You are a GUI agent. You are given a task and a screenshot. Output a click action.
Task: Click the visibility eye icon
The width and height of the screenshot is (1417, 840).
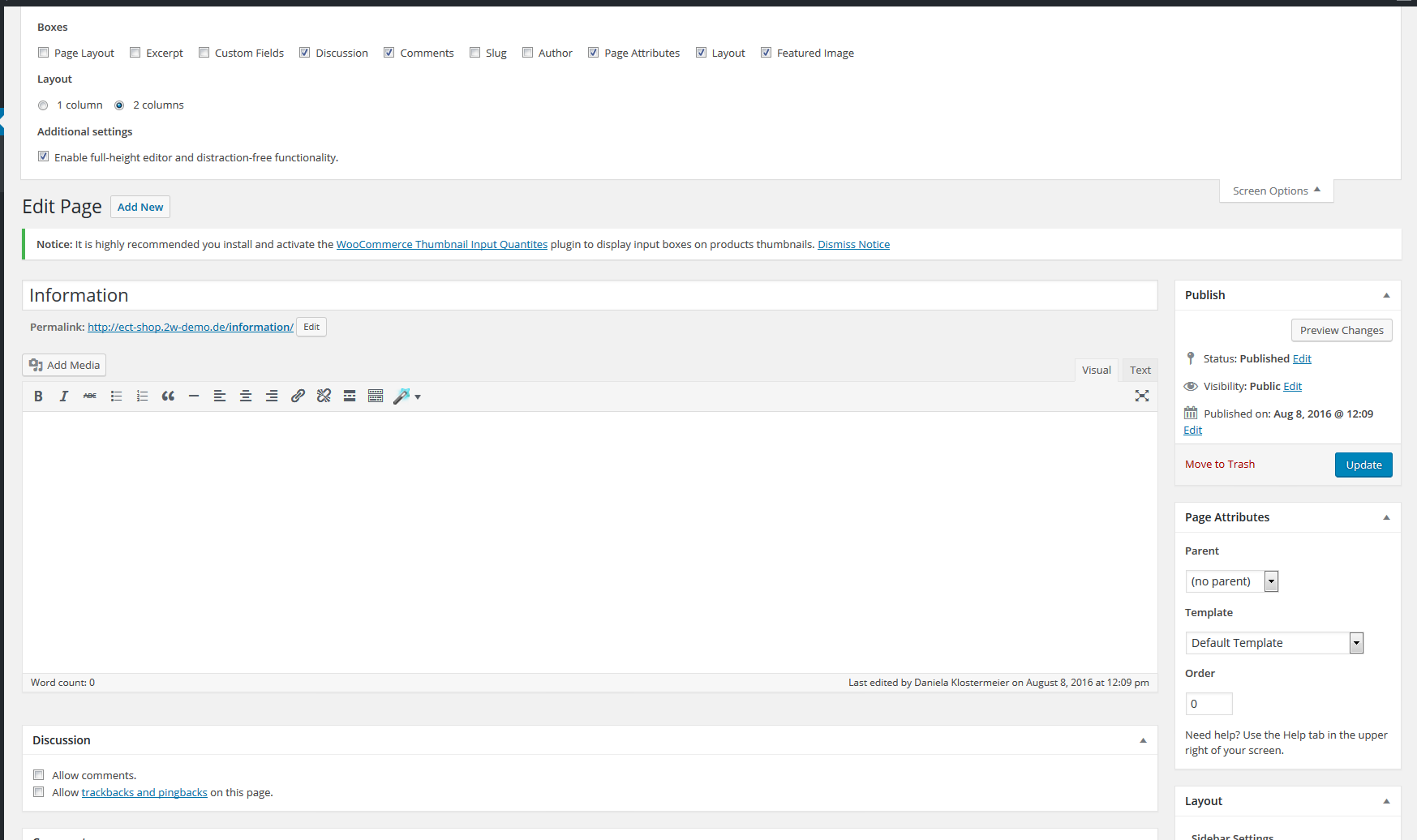[1191, 386]
